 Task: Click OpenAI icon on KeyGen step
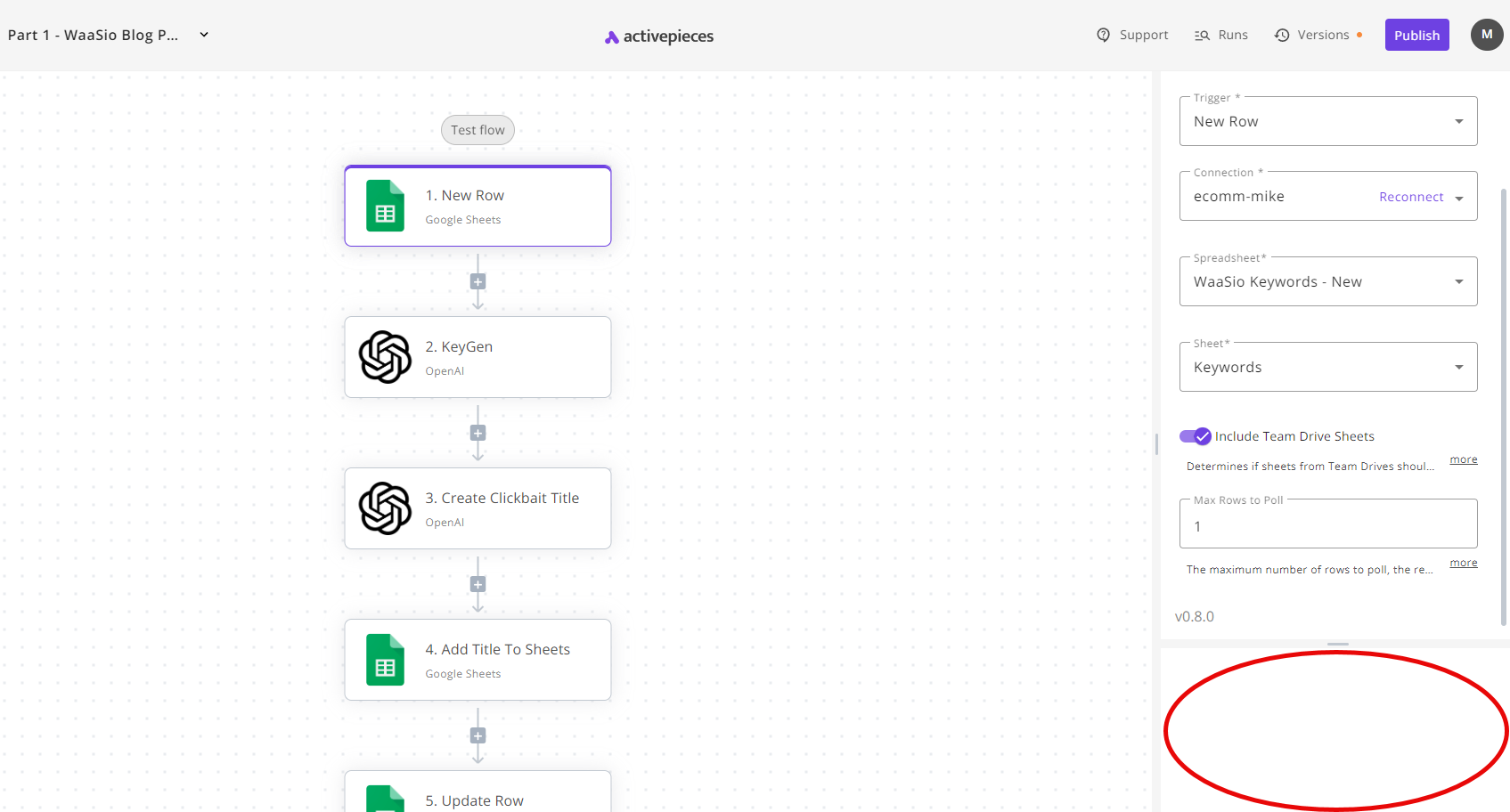385,357
